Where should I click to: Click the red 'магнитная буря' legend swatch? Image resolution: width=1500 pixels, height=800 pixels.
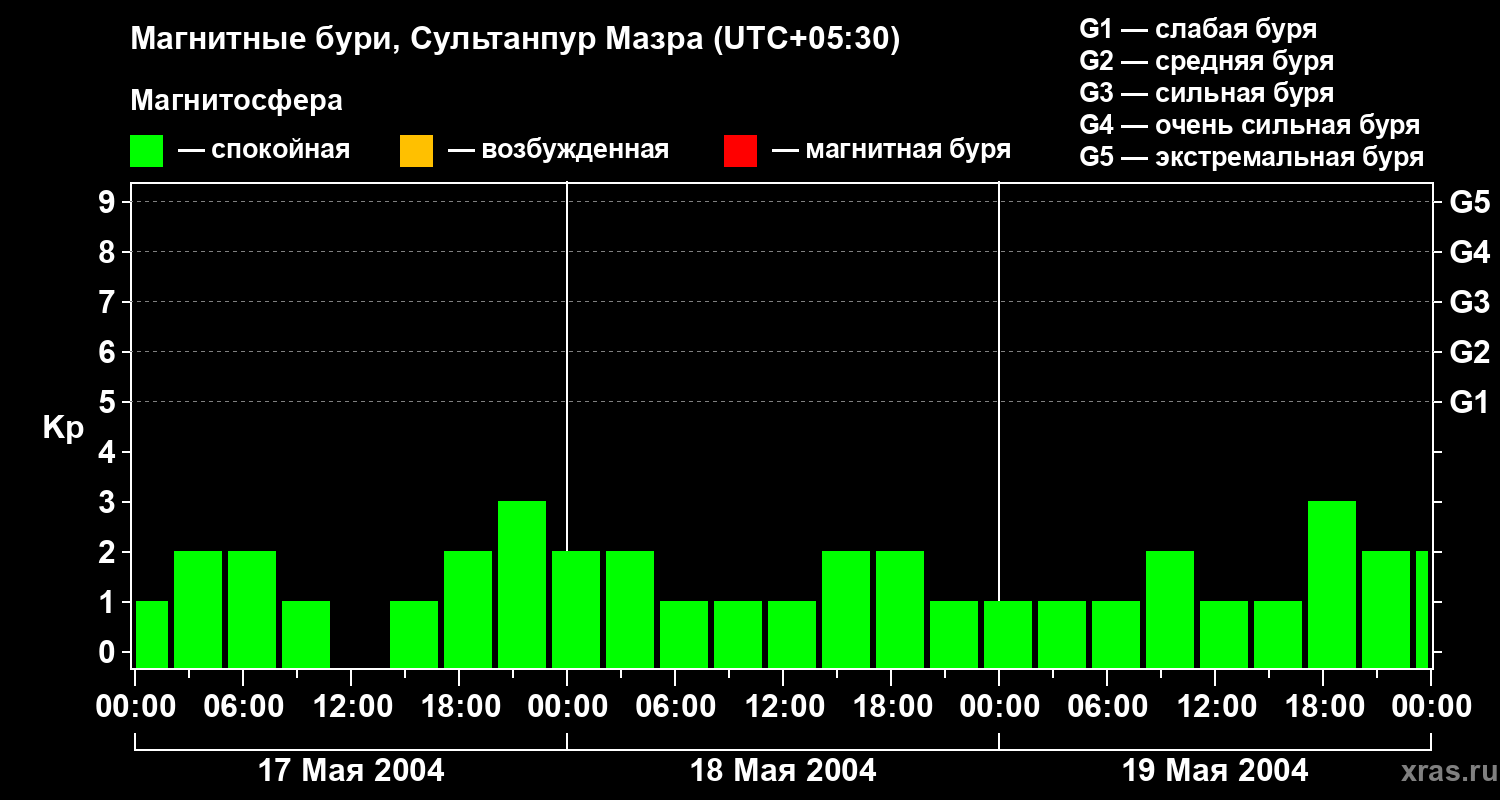coord(740,151)
